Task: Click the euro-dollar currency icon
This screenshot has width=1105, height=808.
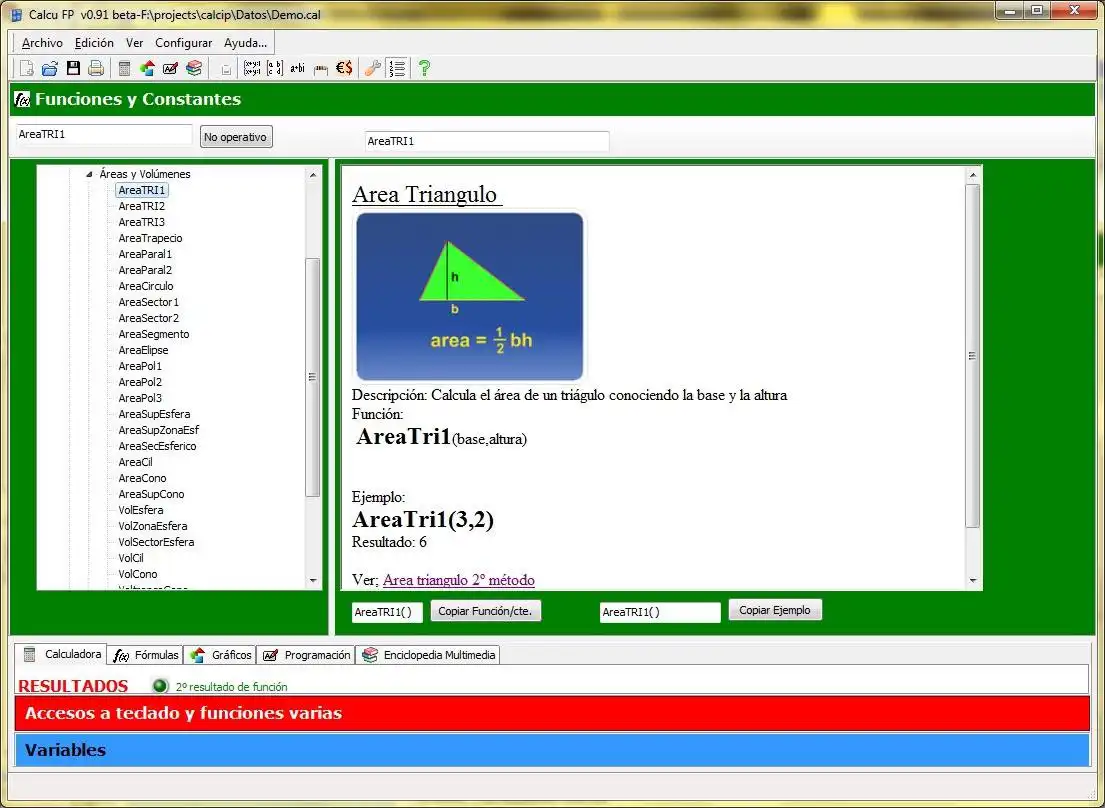Action: (x=344, y=68)
